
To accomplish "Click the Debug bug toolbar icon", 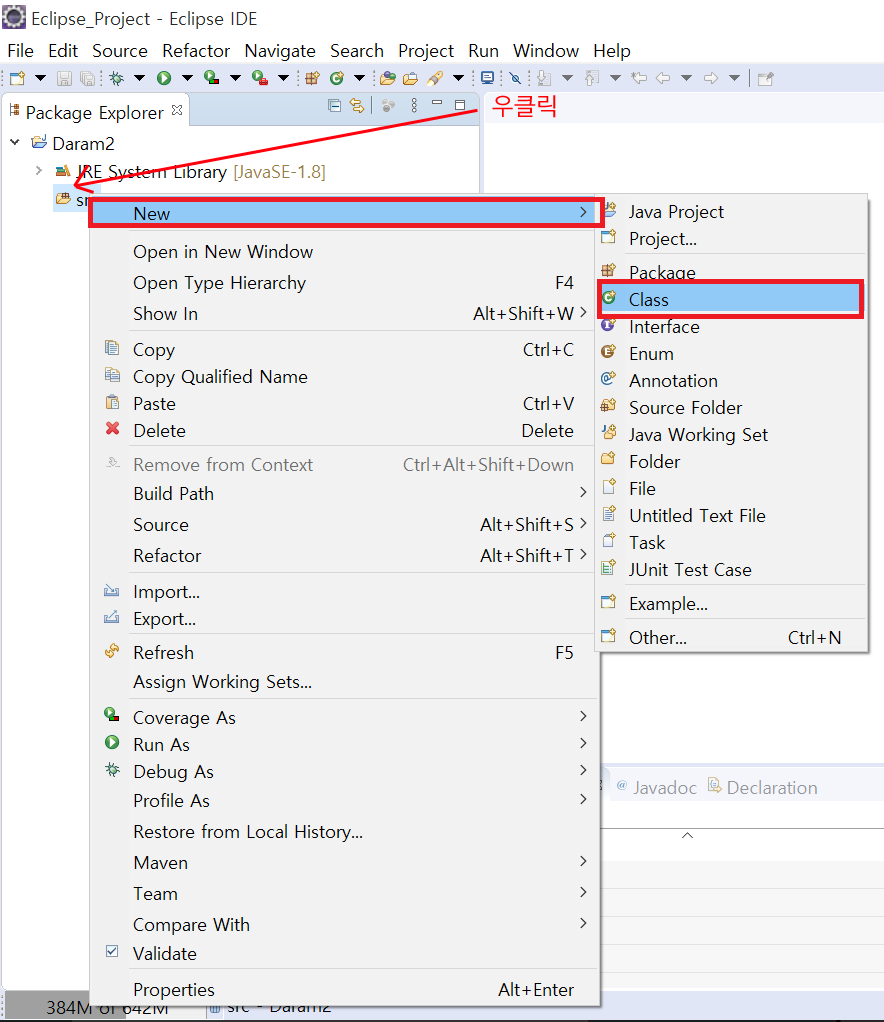I will point(117,78).
